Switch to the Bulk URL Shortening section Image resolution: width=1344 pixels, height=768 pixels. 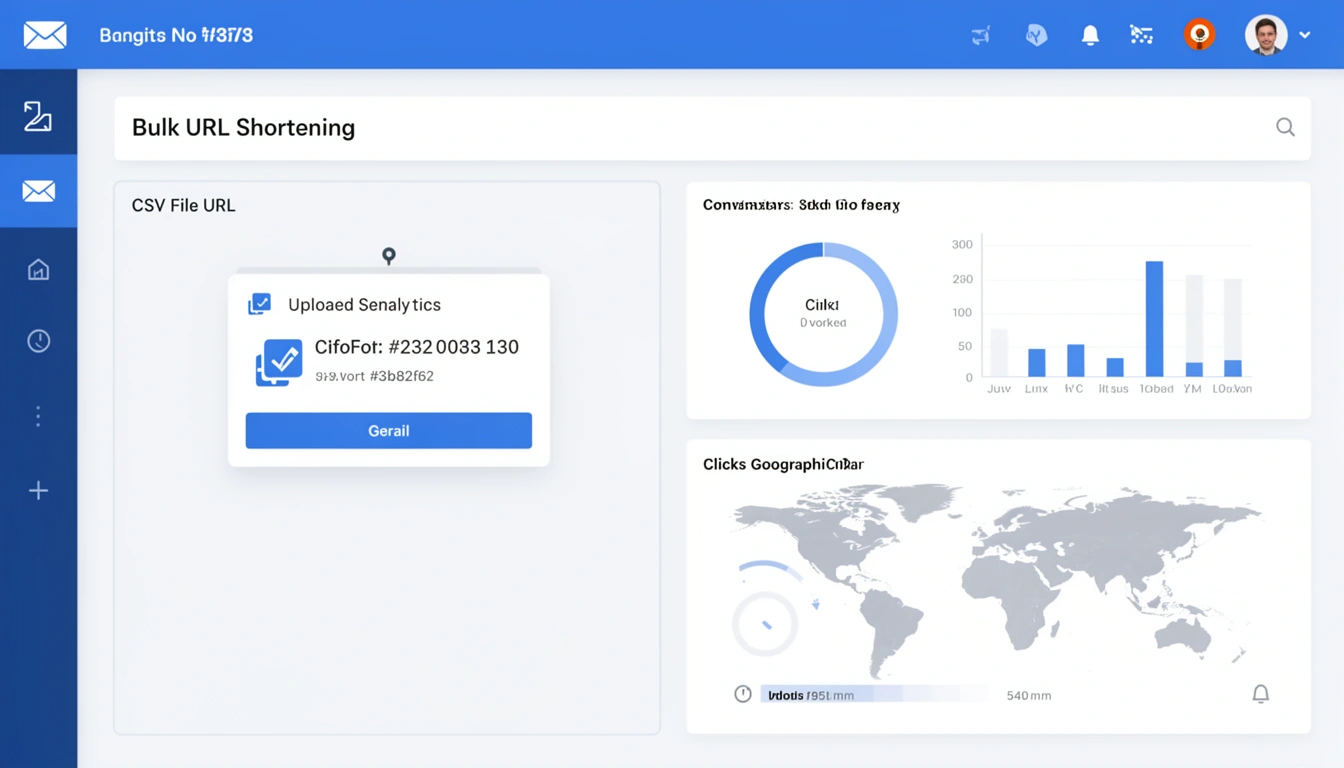tap(243, 127)
